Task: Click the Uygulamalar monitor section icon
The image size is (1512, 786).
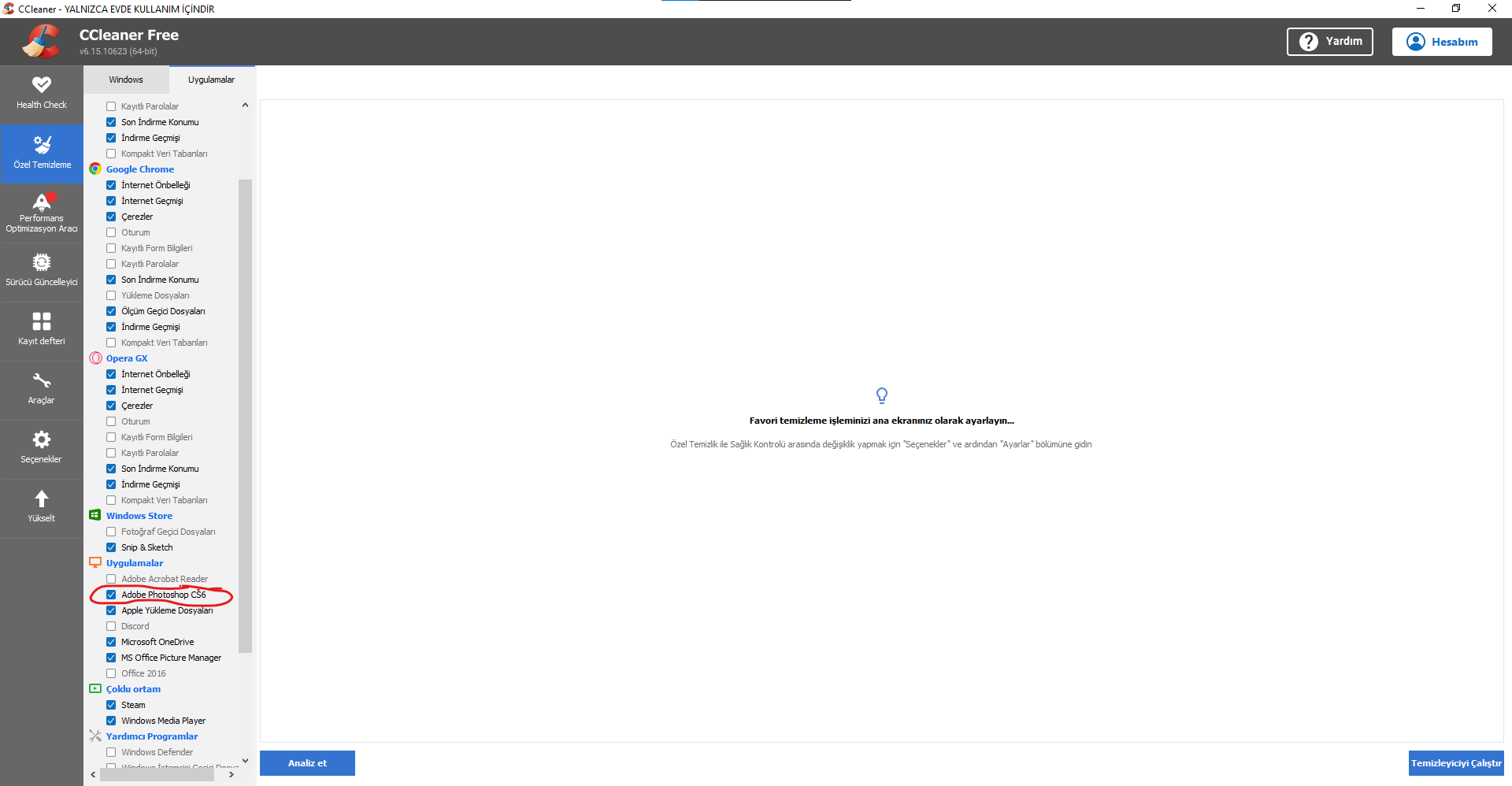Action: [95, 562]
